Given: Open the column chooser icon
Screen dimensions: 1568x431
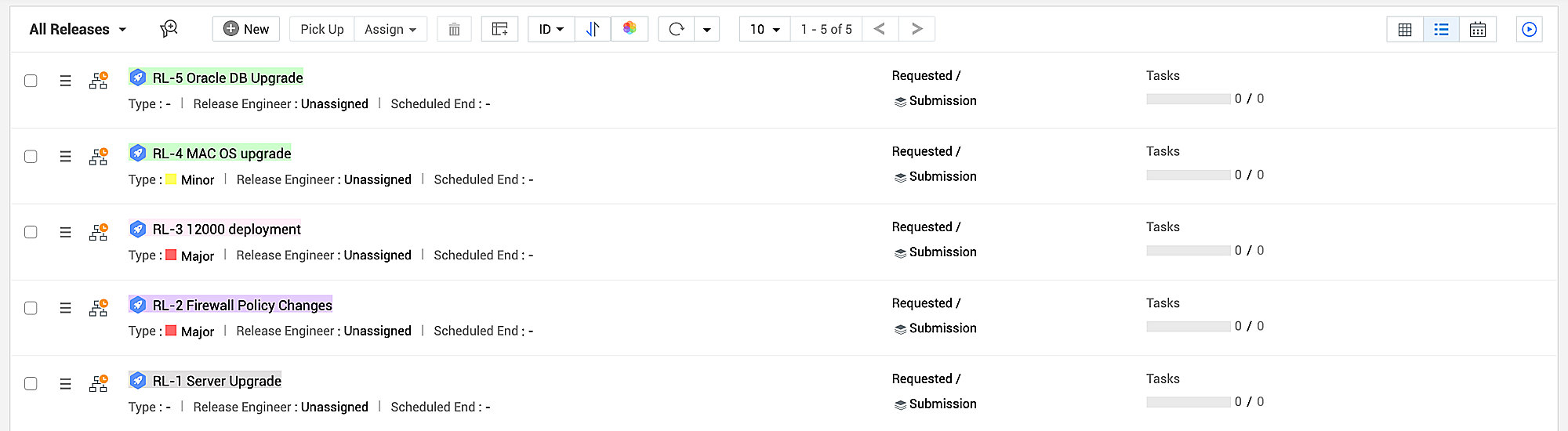Looking at the screenshot, I should point(499,30).
